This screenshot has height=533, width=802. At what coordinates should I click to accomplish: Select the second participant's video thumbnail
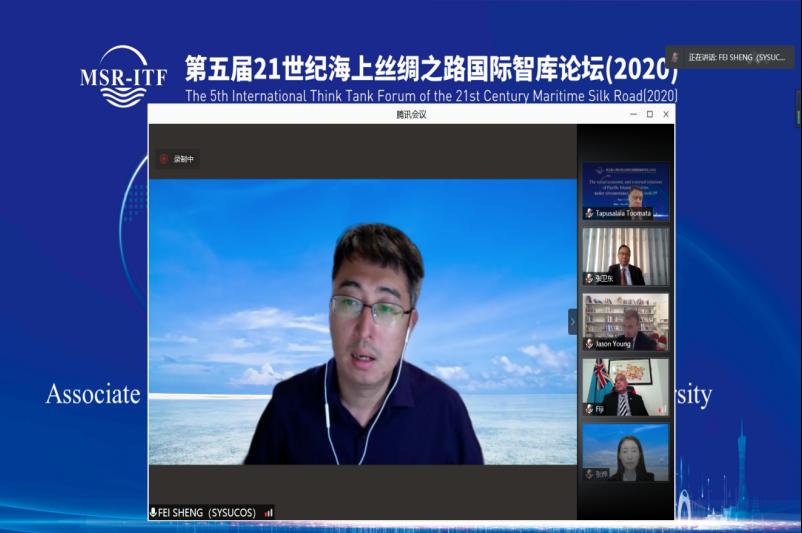tap(626, 255)
